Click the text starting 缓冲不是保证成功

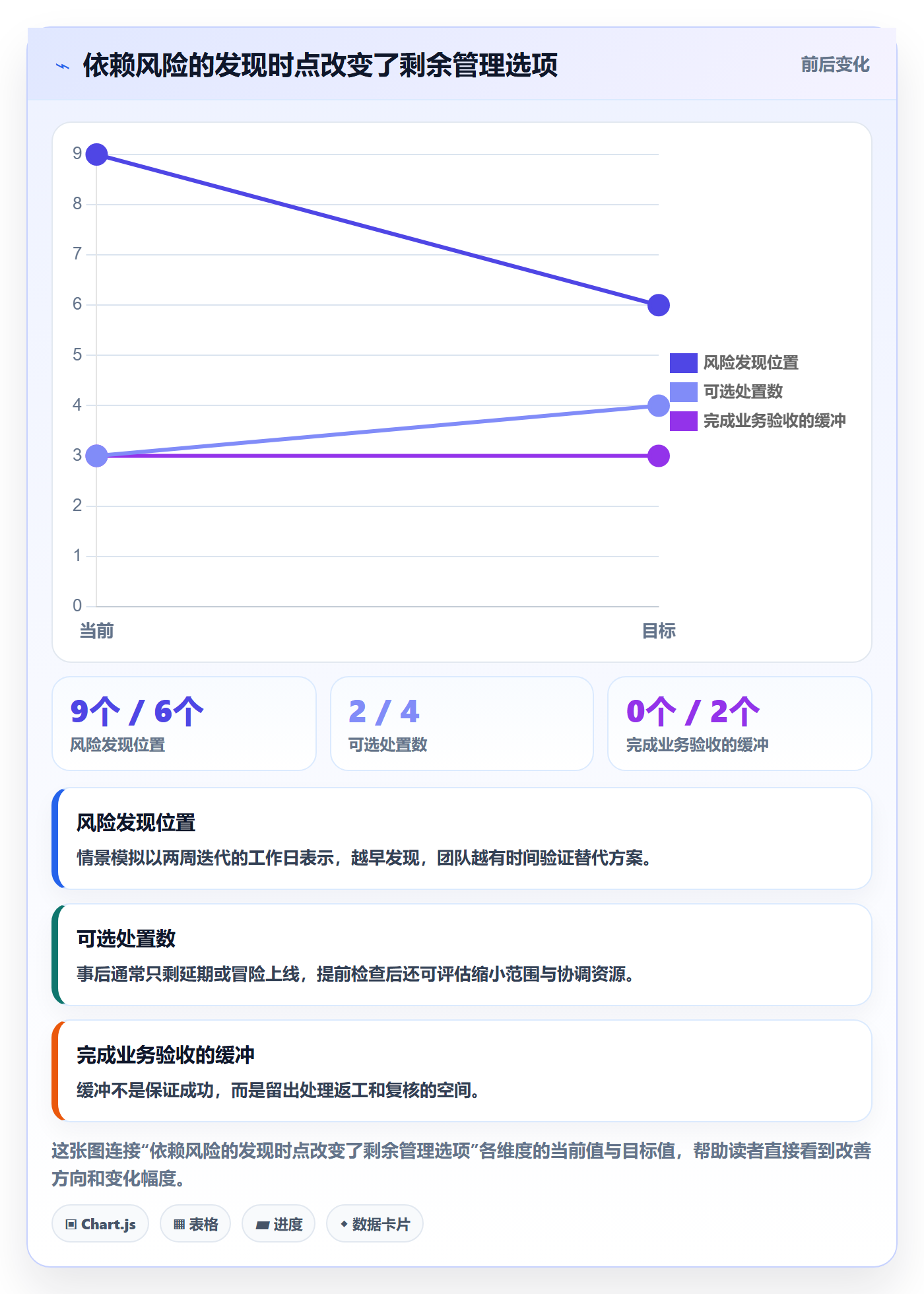pos(278,1091)
